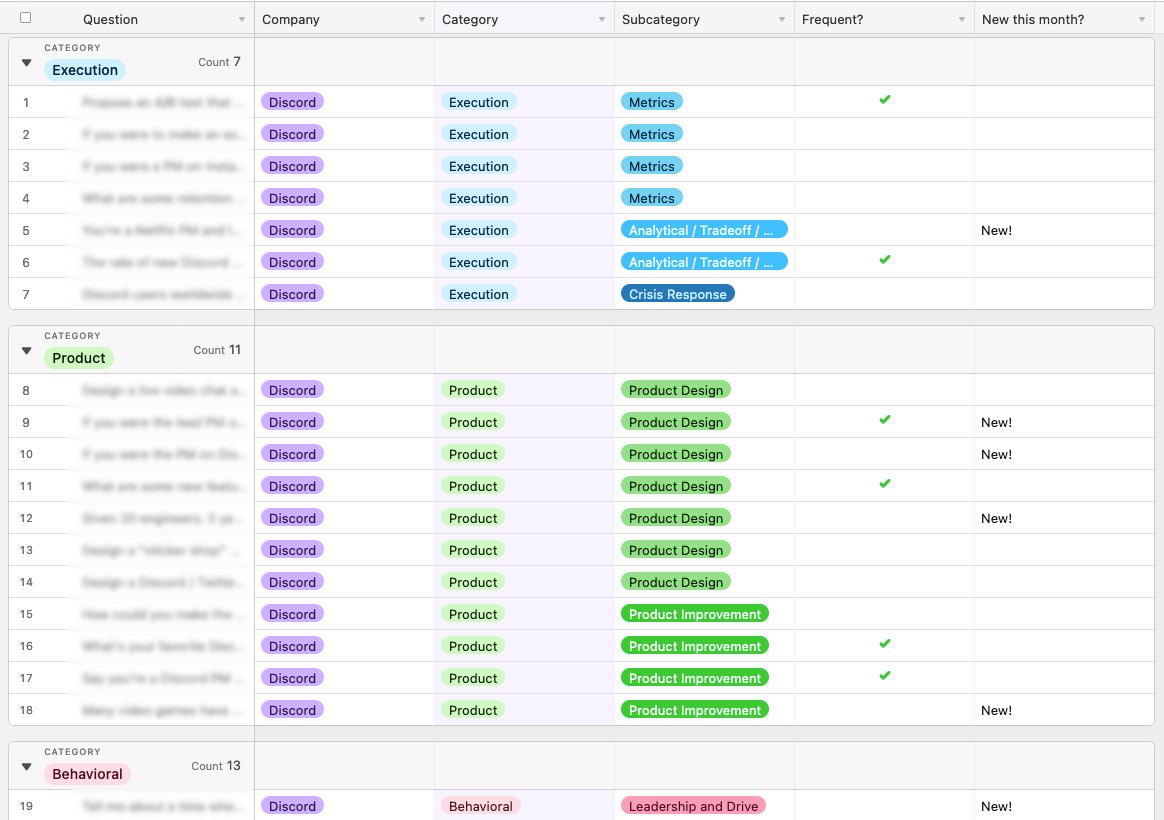Click Product Improvement tag in row 15
This screenshot has height=820, width=1164.
(695, 614)
